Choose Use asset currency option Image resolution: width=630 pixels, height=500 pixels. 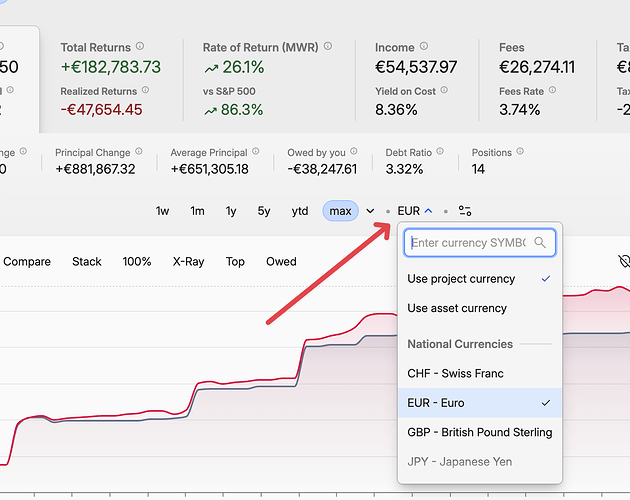pos(480,308)
